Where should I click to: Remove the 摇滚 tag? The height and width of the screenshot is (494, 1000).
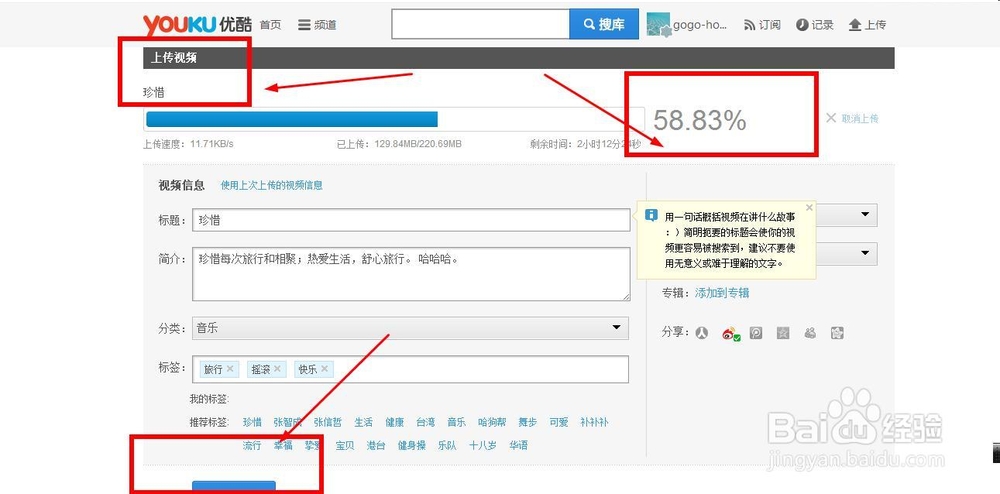coord(277,369)
